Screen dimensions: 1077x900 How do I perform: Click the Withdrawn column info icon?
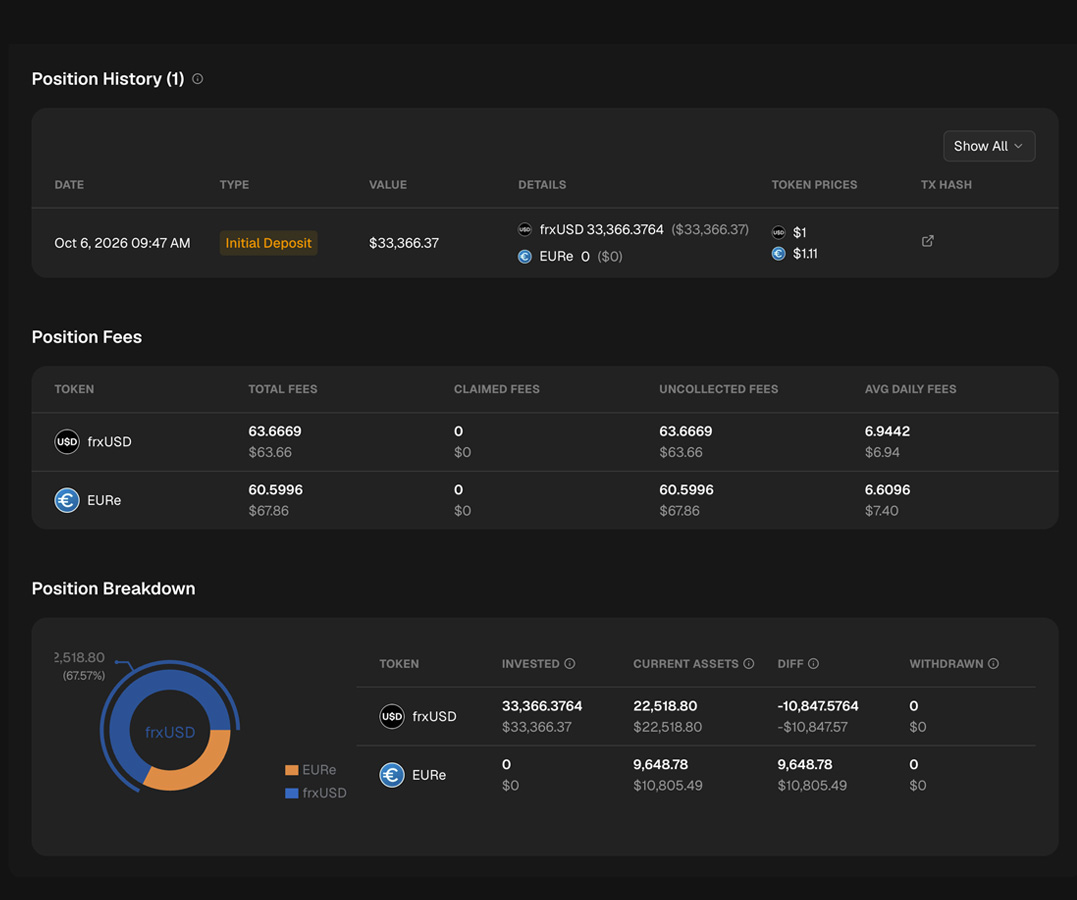point(993,664)
